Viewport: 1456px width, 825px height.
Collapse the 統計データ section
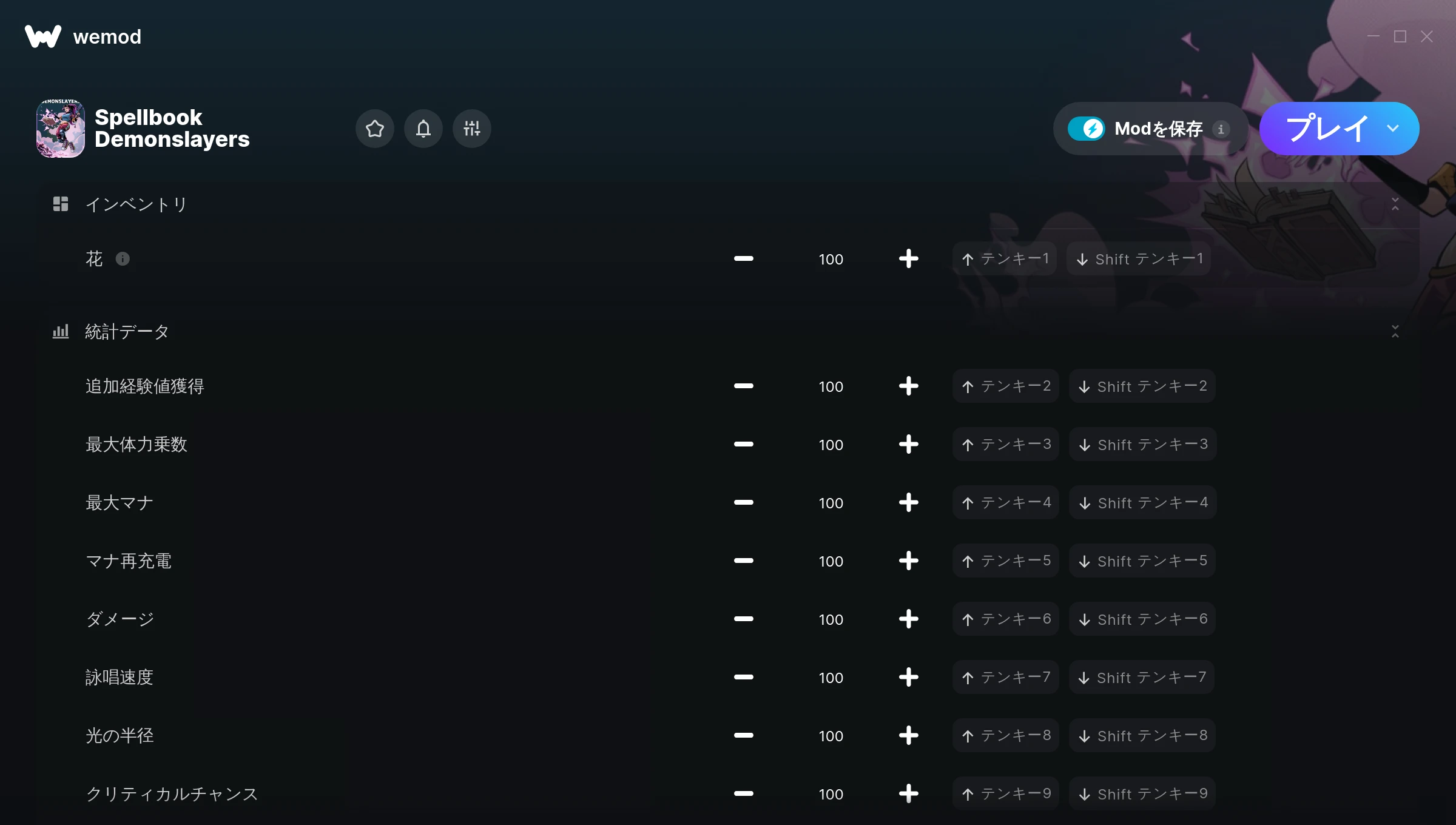click(1395, 331)
